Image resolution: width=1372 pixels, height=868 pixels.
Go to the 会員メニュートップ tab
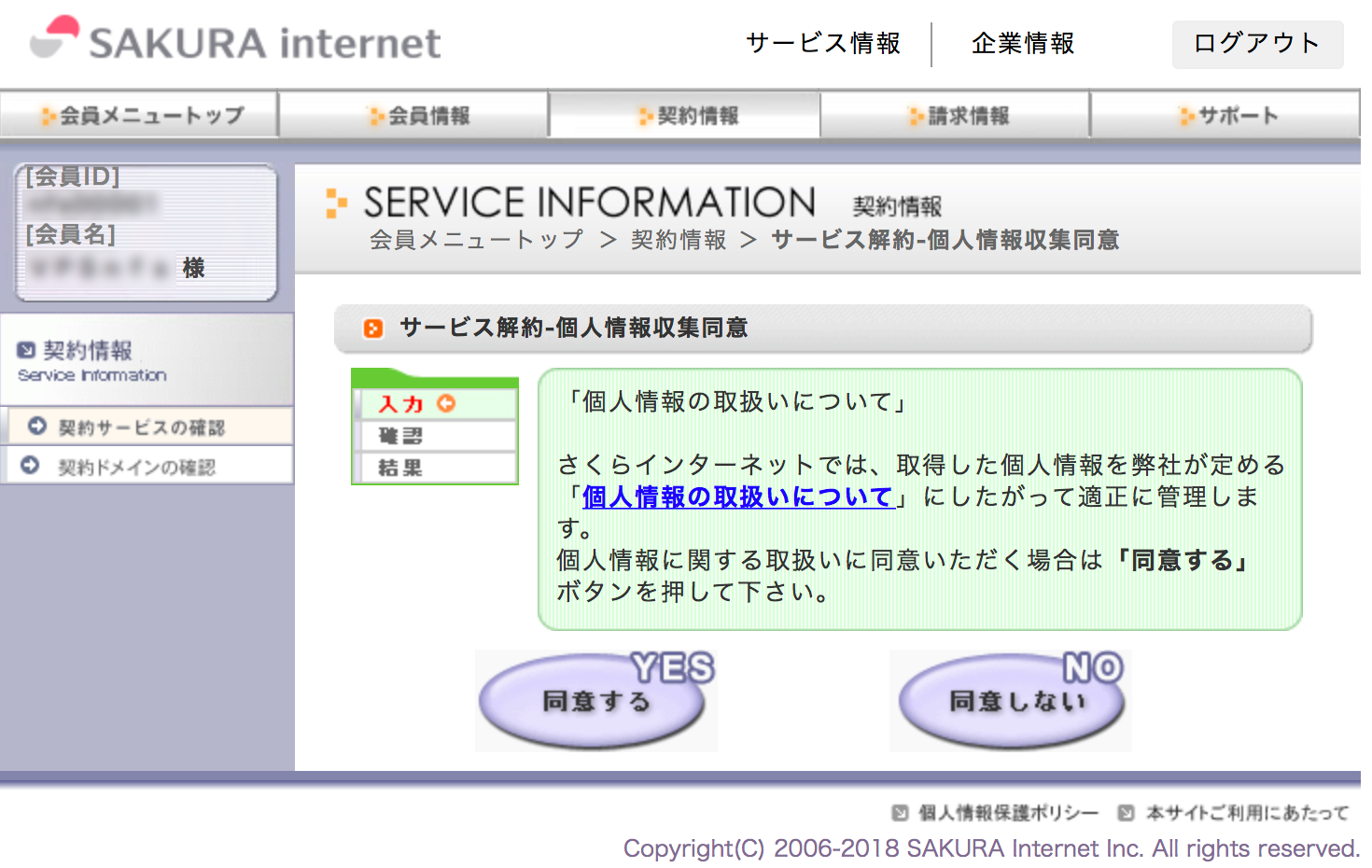[140, 116]
